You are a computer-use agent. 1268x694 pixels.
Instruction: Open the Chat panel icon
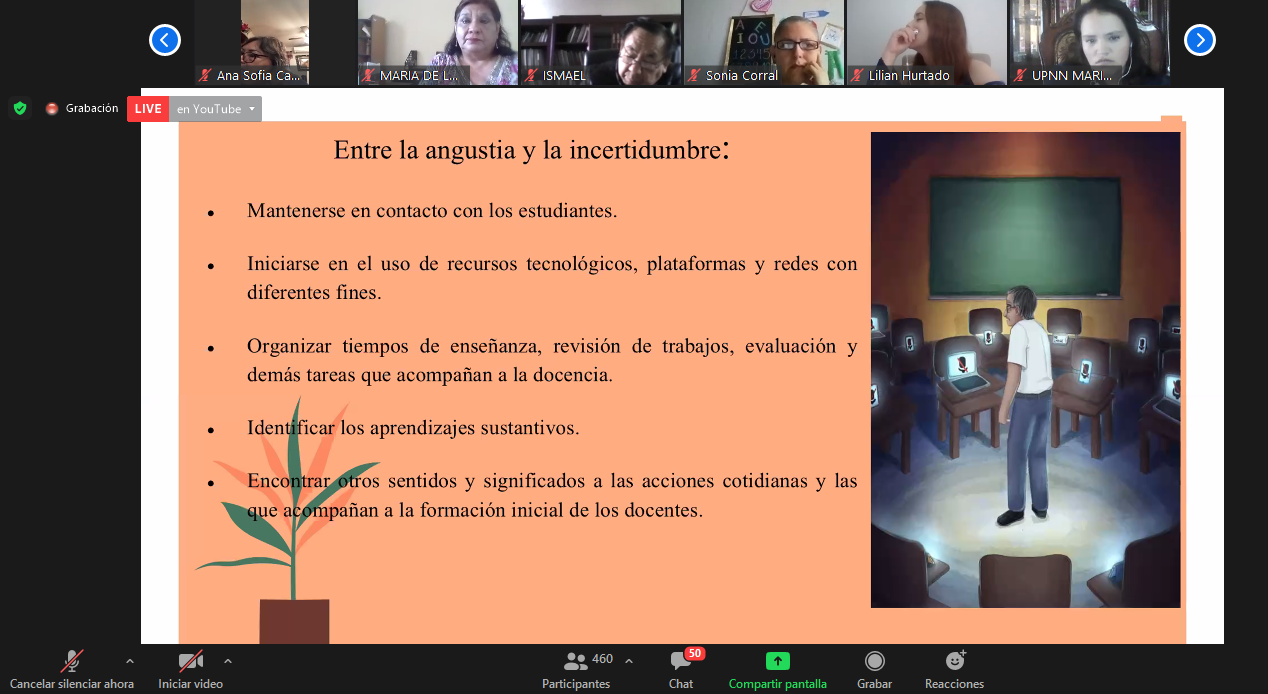[x=681, y=662]
